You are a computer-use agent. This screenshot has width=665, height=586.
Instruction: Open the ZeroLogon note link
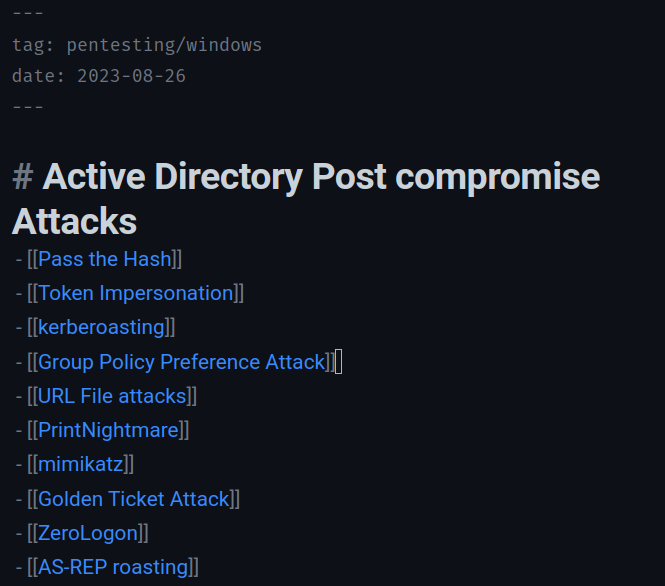87,533
